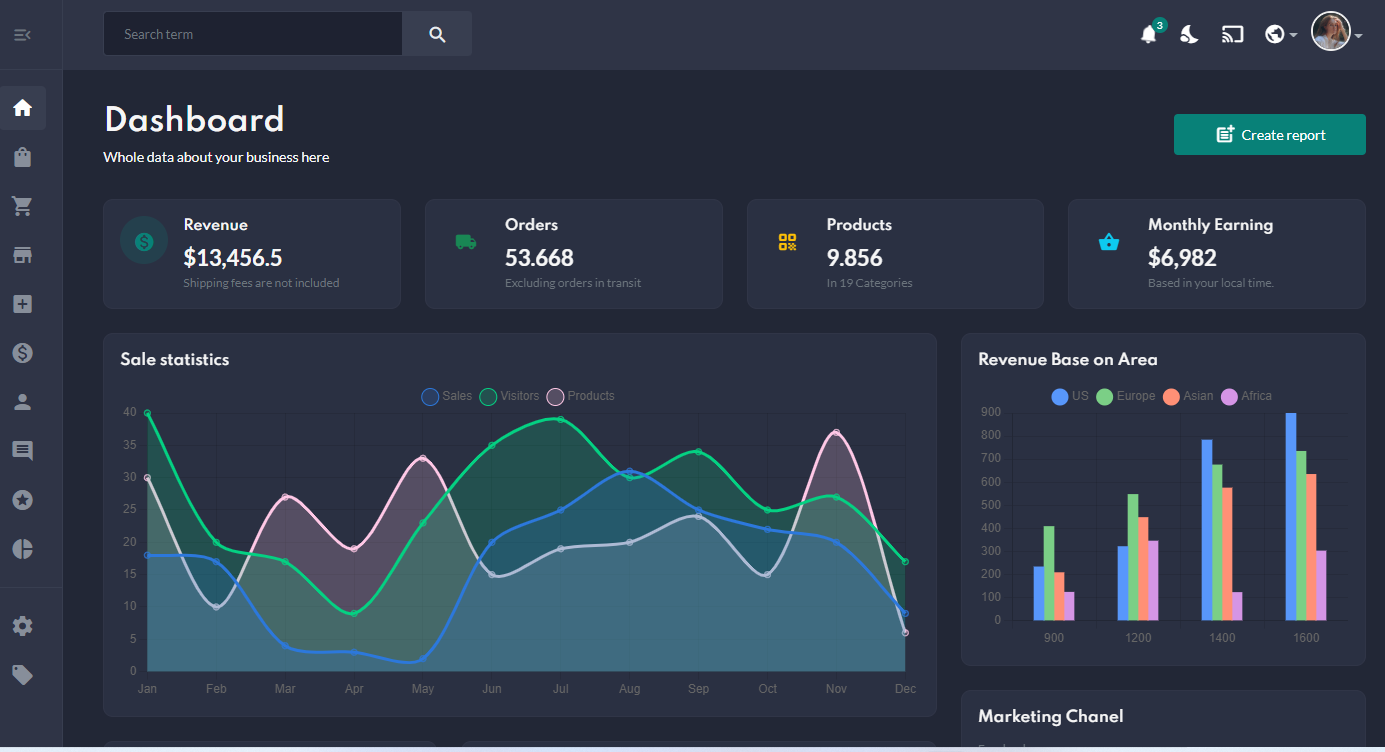This screenshot has height=752, width=1385.
Task: Toggle the US legend in Revenue chart
Action: [1070, 396]
